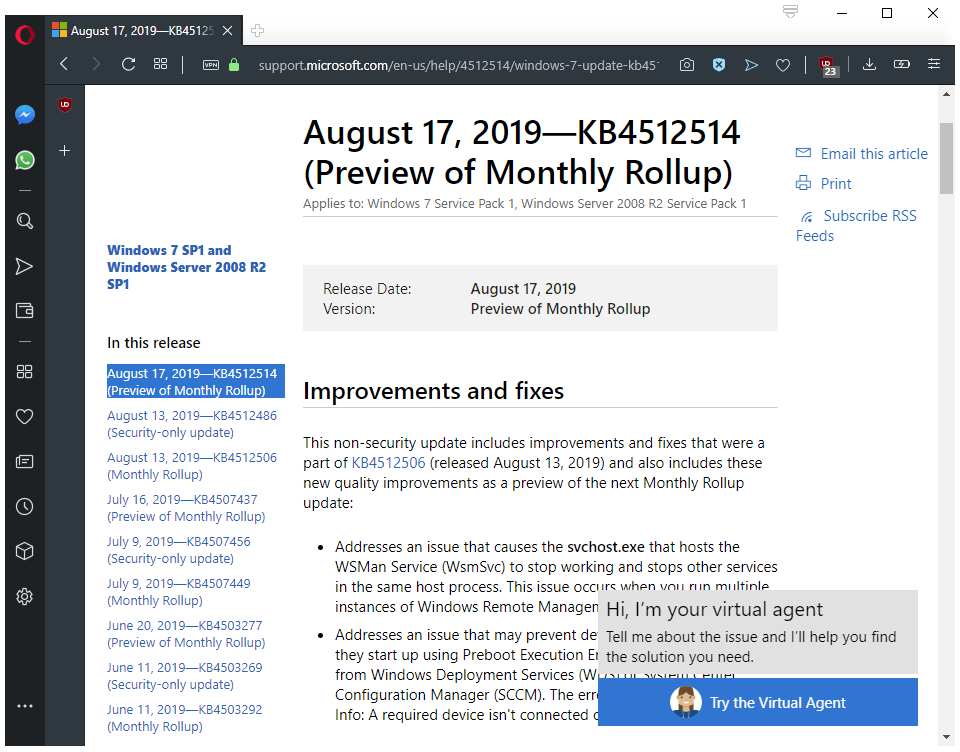Click the scrollbar up arrow
Screen dimensions: 960x752
pos(947,94)
